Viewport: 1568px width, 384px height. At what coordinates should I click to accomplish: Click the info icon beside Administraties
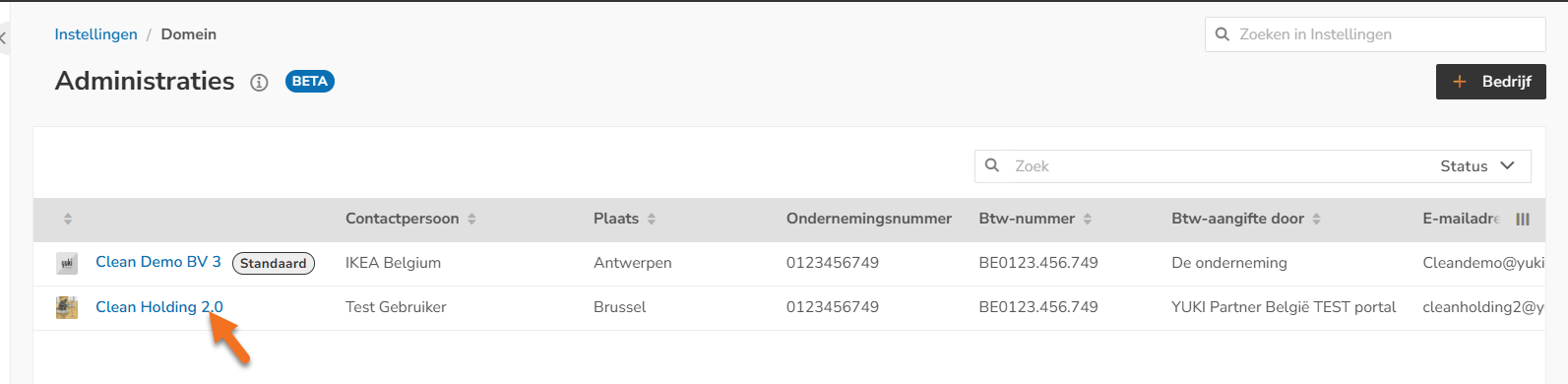[259, 83]
